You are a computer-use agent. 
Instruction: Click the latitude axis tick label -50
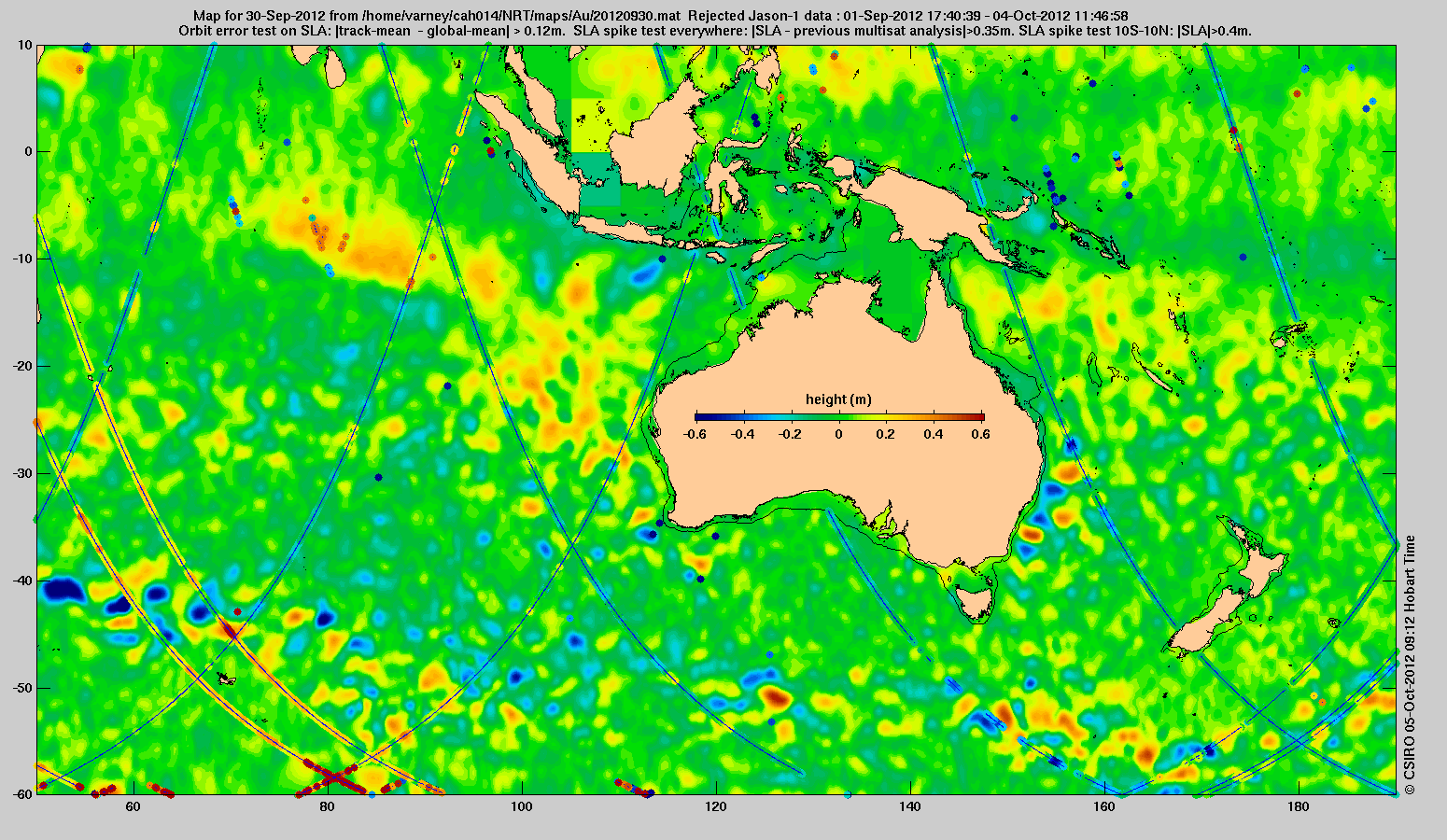coord(21,688)
